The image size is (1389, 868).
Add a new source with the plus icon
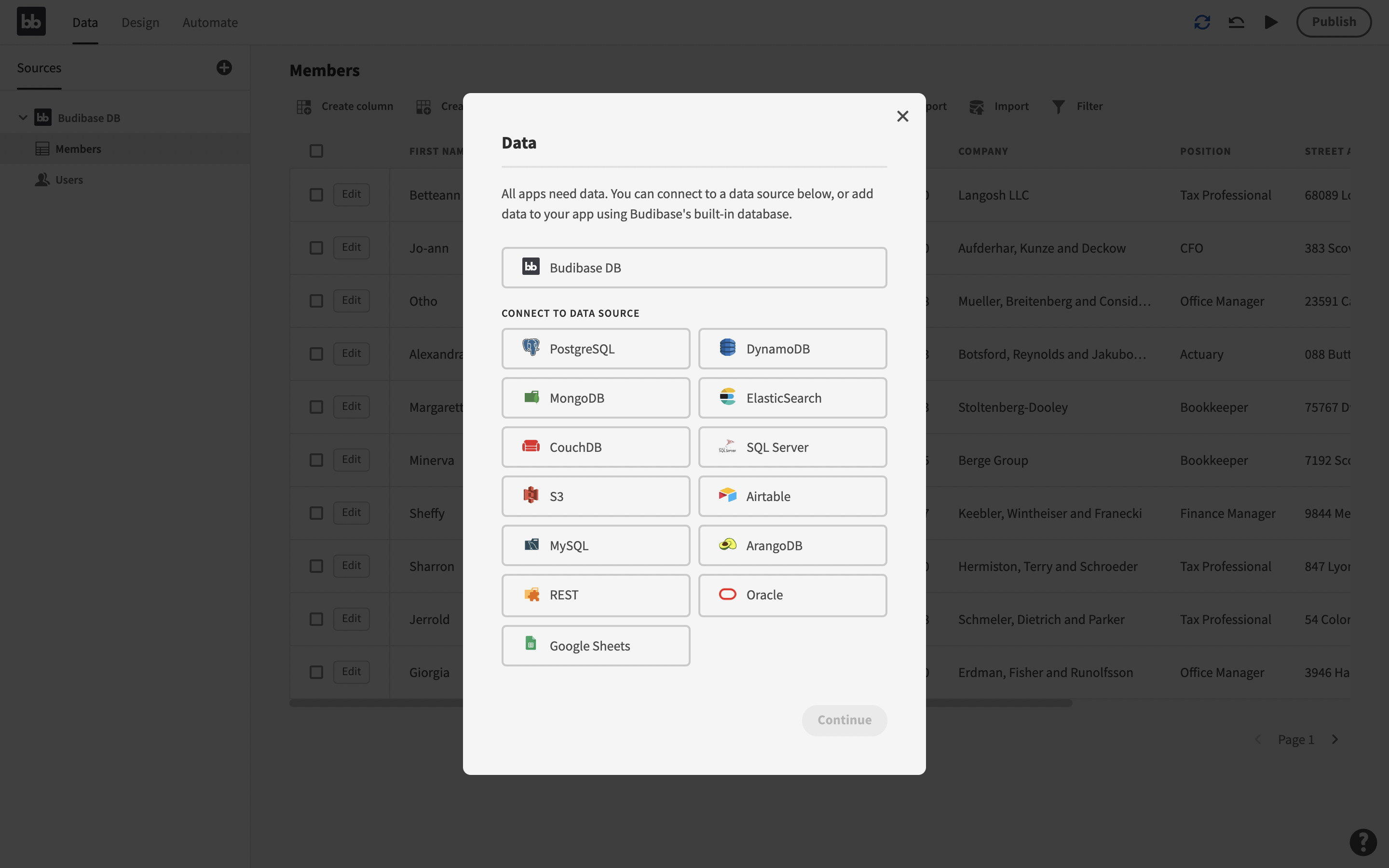224,68
